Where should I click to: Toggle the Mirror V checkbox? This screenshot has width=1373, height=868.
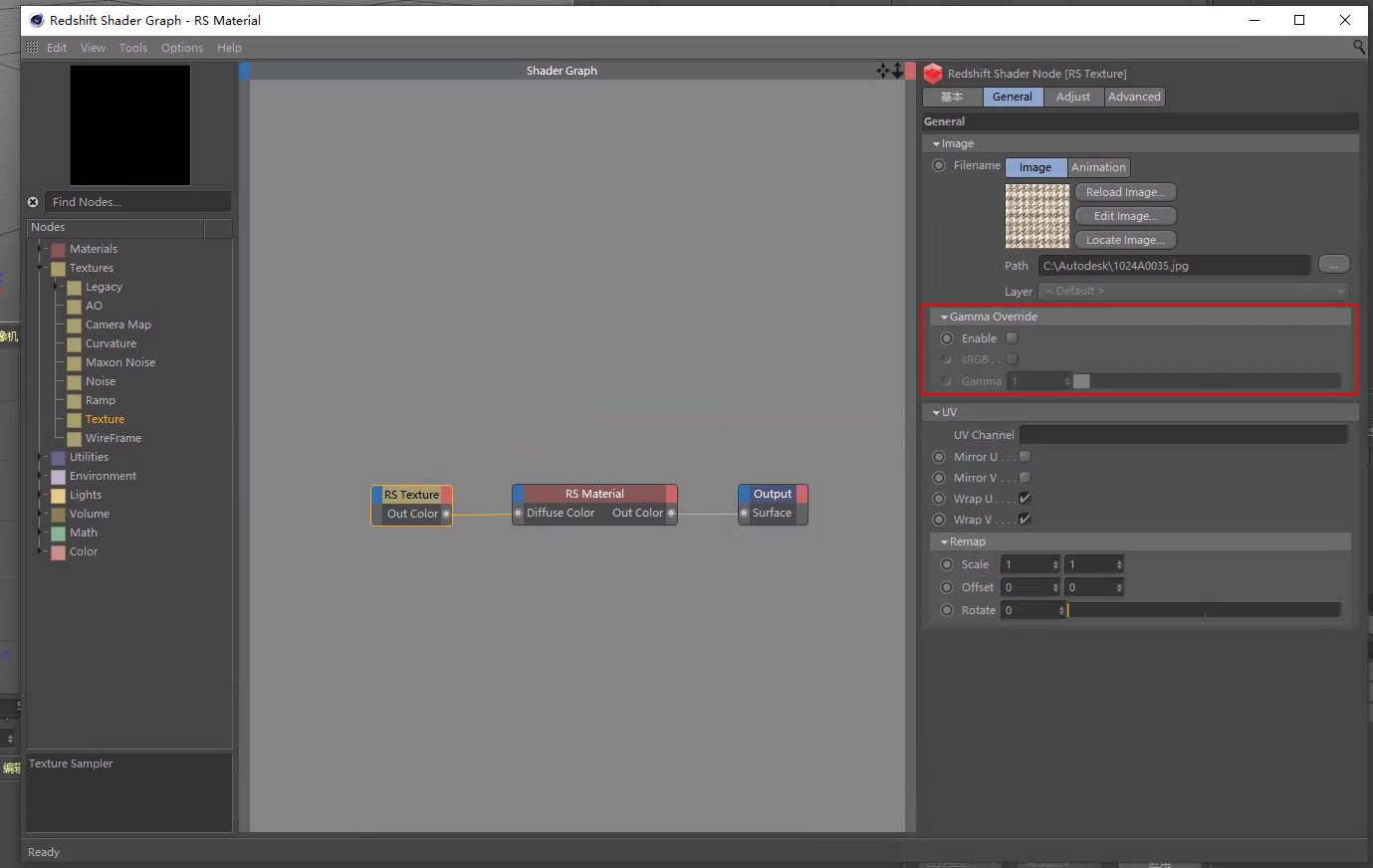pyautogui.click(x=1025, y=478)
